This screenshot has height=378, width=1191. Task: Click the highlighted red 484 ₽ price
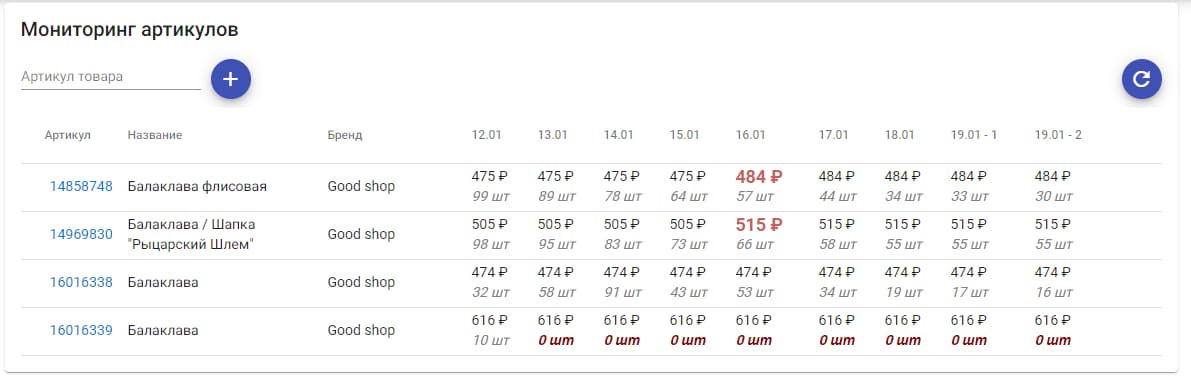759,176
